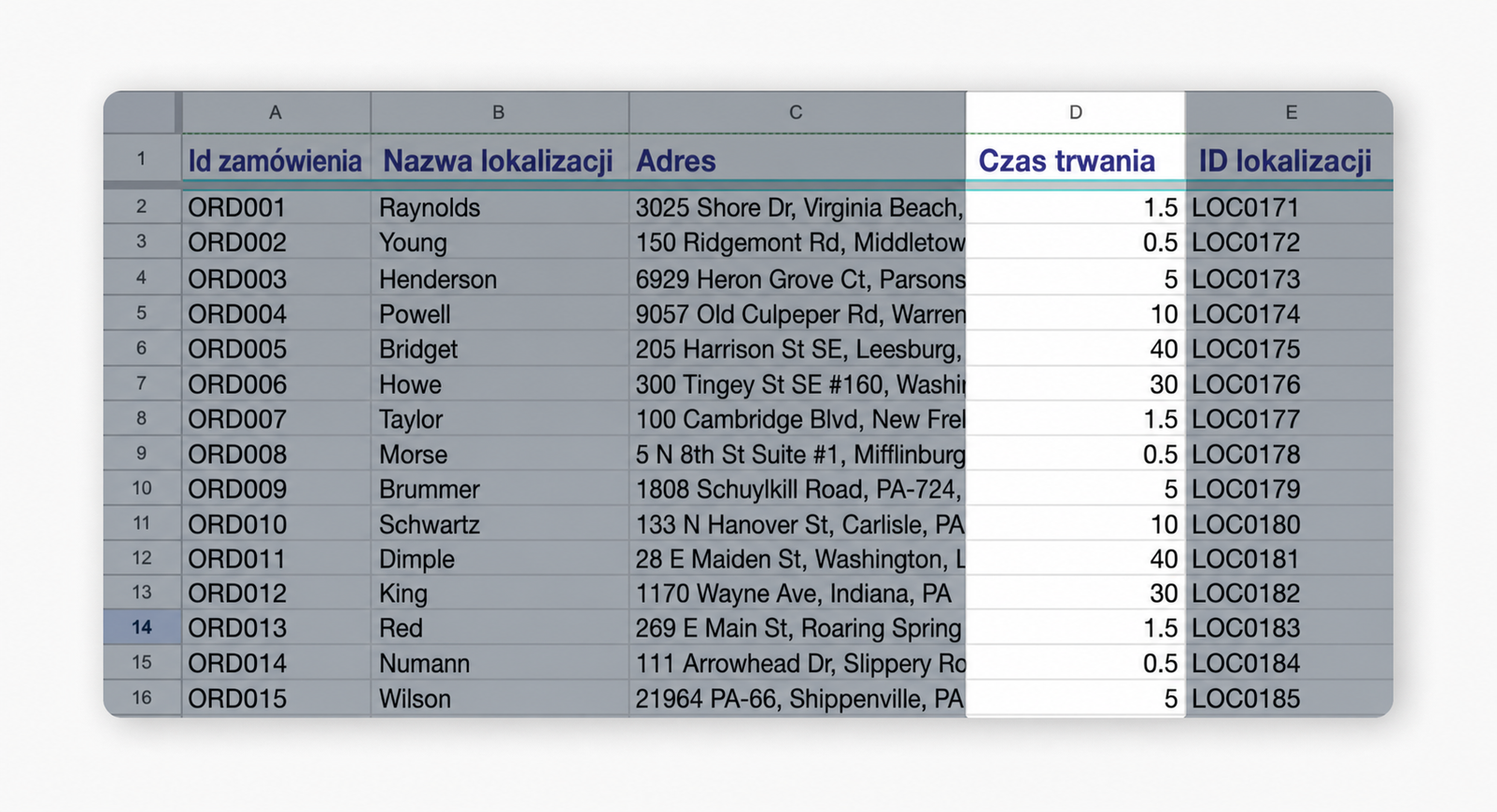Click the Morse location cell
The height and width of the screenshot is (812, 1497).
pos(499,454)
